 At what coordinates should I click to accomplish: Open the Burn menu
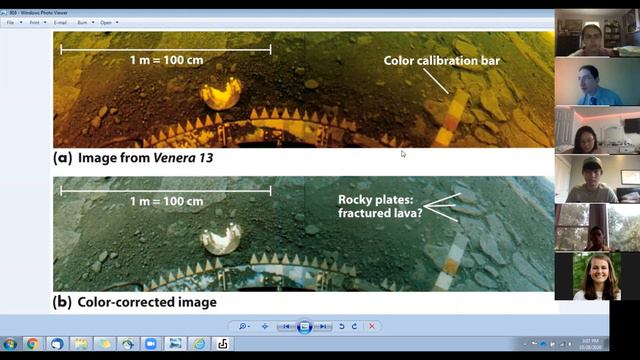[82, 22]
